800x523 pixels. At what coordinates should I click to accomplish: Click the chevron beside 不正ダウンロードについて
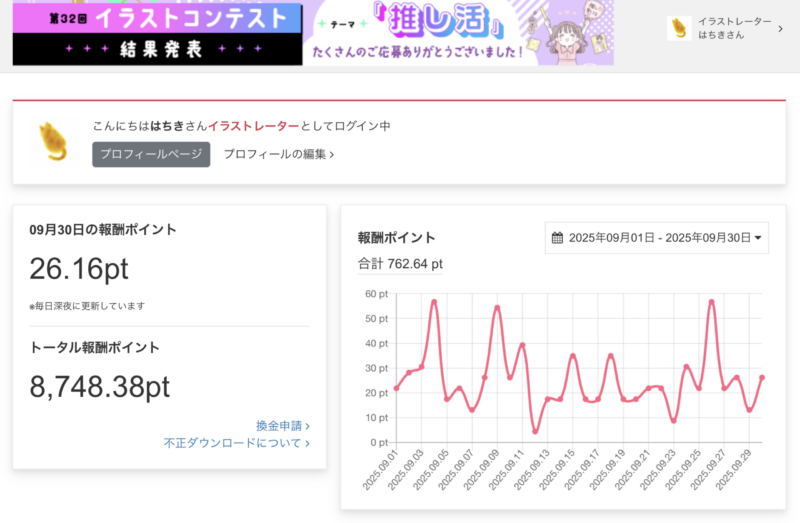[307, 442]
